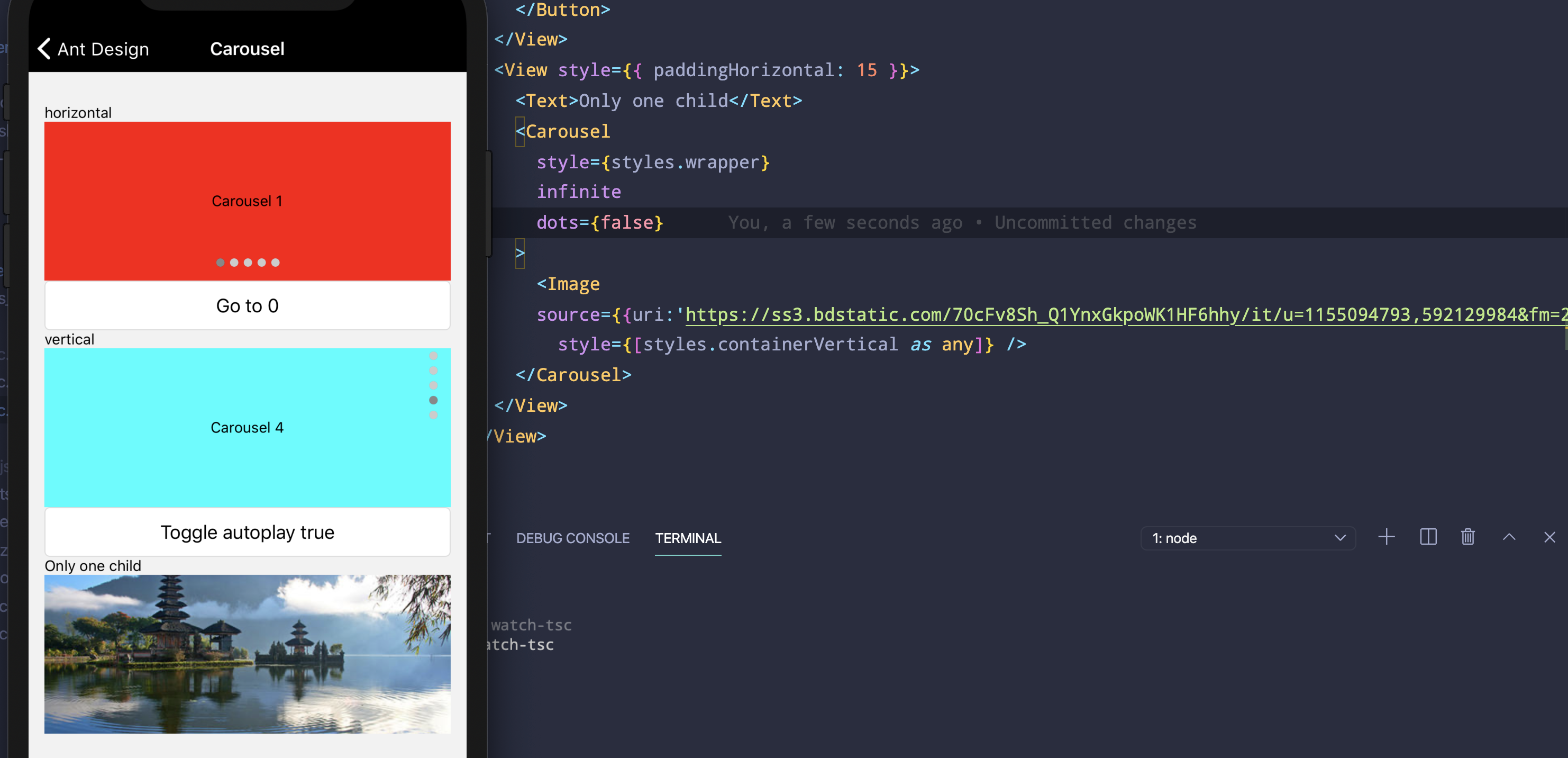1568x758 pixels.
Task: Select the active gray dot on vertical carousel
Action: [434, 400]
